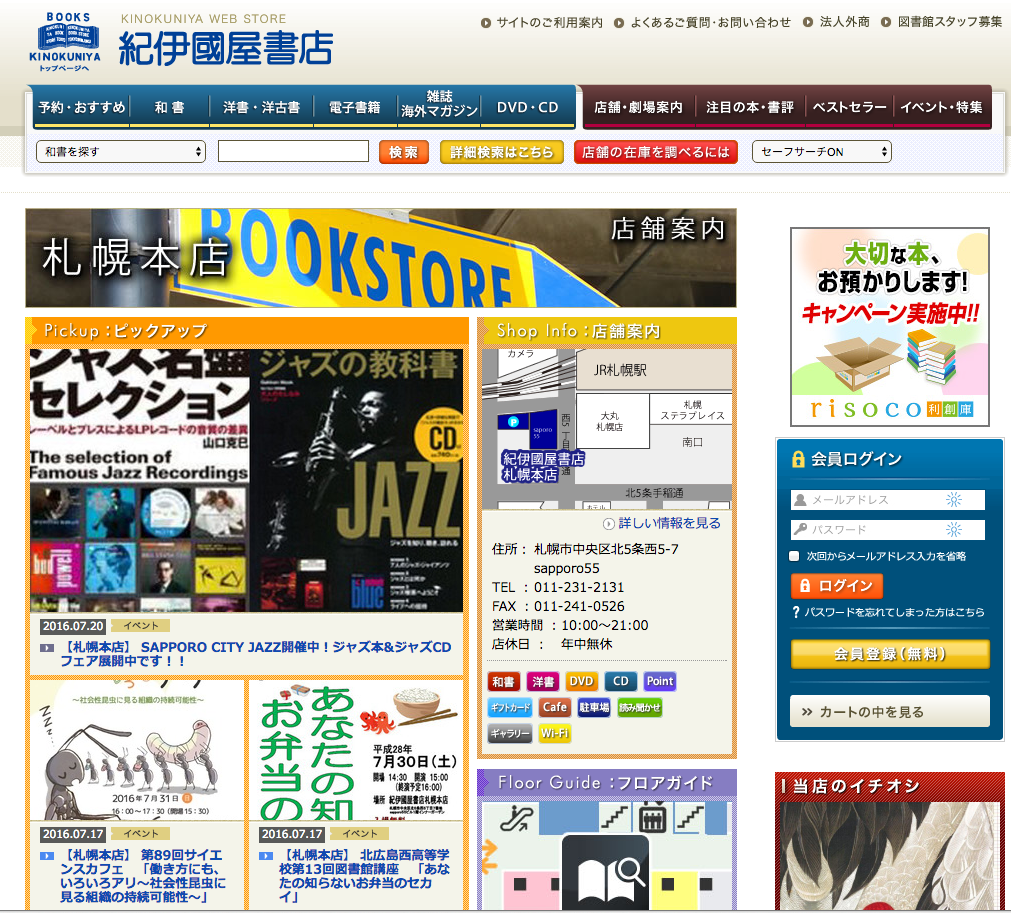Click 店舗の在庫を調べるには button
The height and width of the screenshot is (913, 1011).
pyautogui.click(x=656, y=152)
